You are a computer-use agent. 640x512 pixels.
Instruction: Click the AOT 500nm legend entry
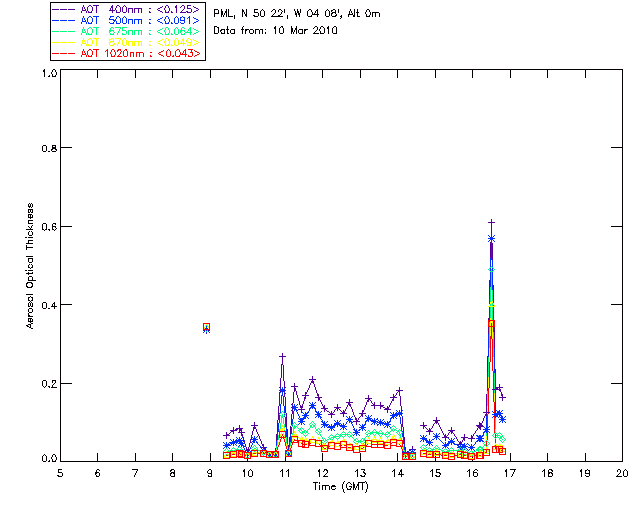[127, 20]
